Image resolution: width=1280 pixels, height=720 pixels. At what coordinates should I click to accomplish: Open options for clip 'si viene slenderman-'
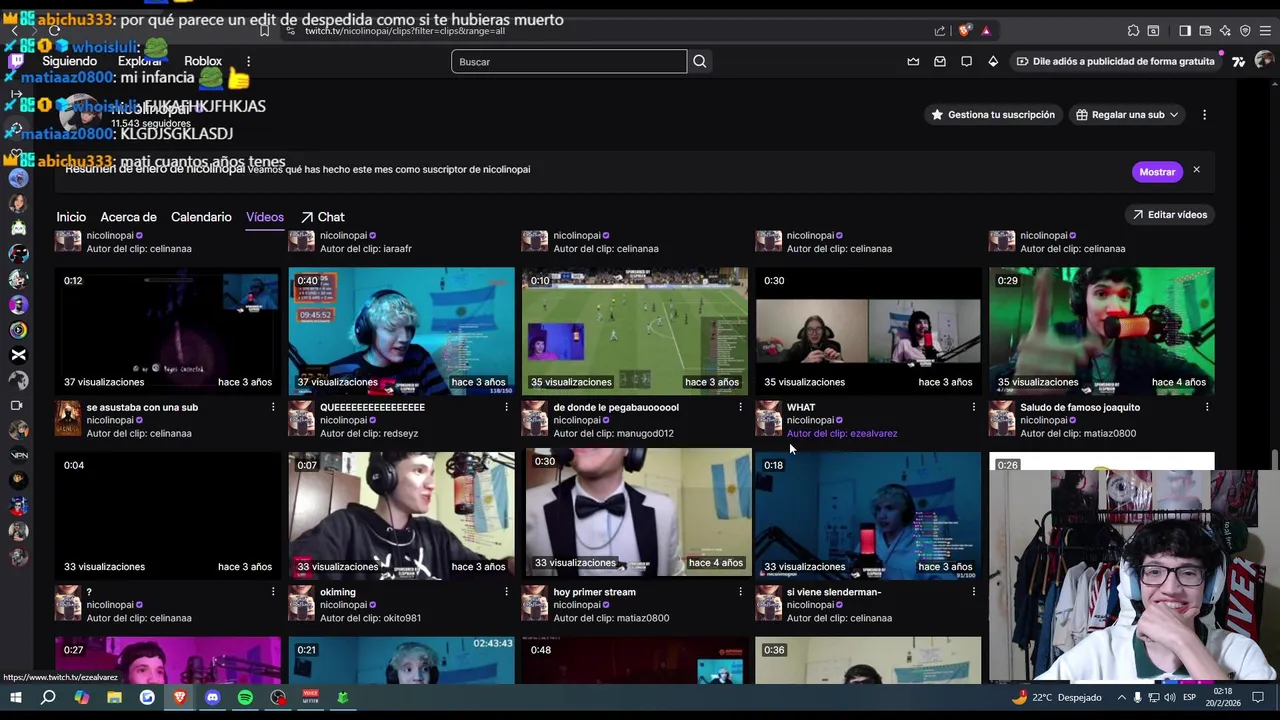click(973, 592)
